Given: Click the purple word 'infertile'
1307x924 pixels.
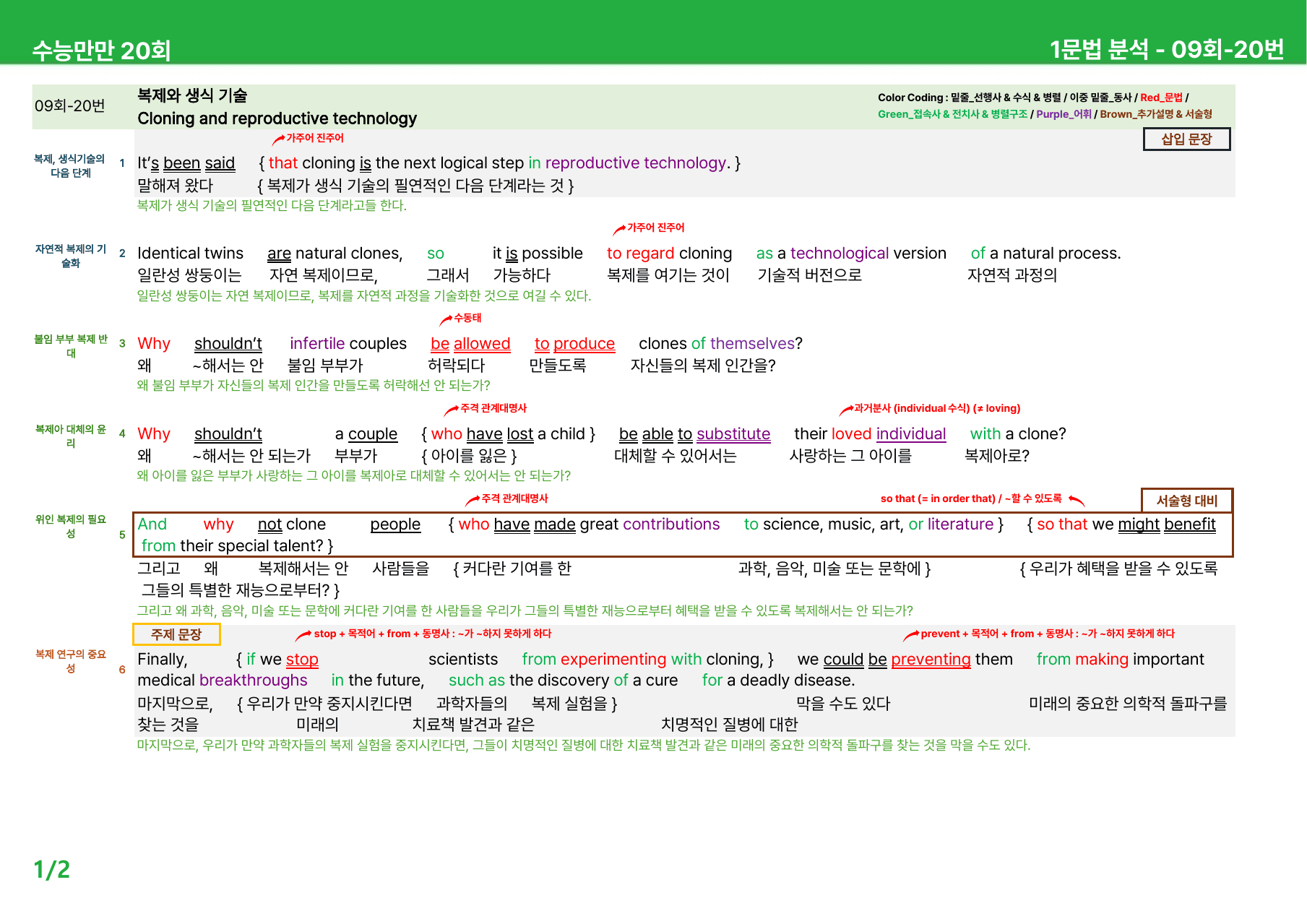Looking at the screenshot, I should pyautogui.click(x=317, y=344).
